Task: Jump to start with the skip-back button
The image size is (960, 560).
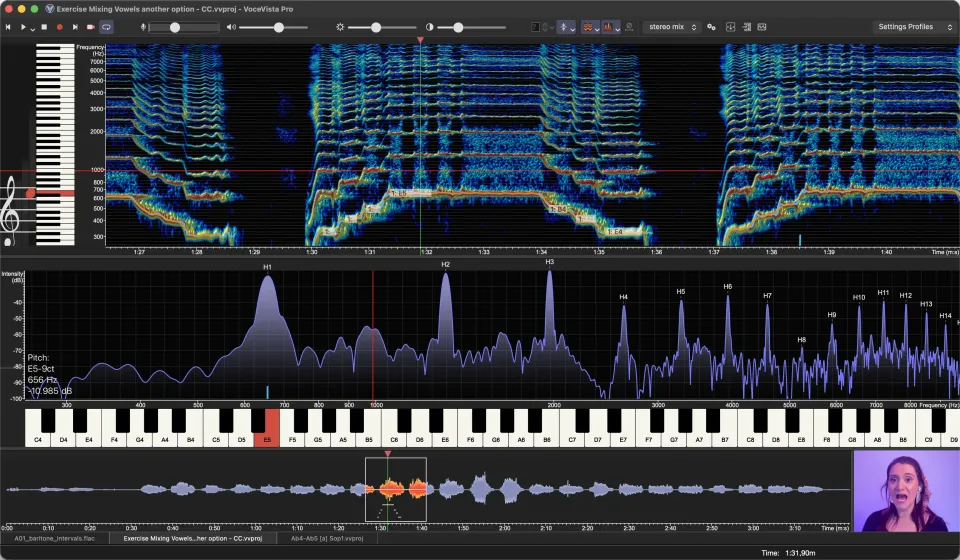Action: (8, 27)
